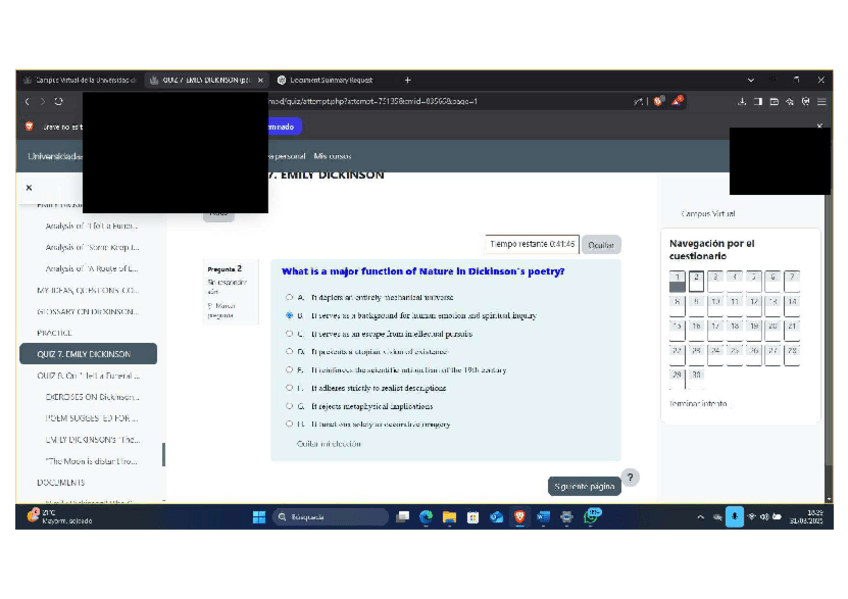
Task: Close the course index drawer with X
Action: [29, 188]
